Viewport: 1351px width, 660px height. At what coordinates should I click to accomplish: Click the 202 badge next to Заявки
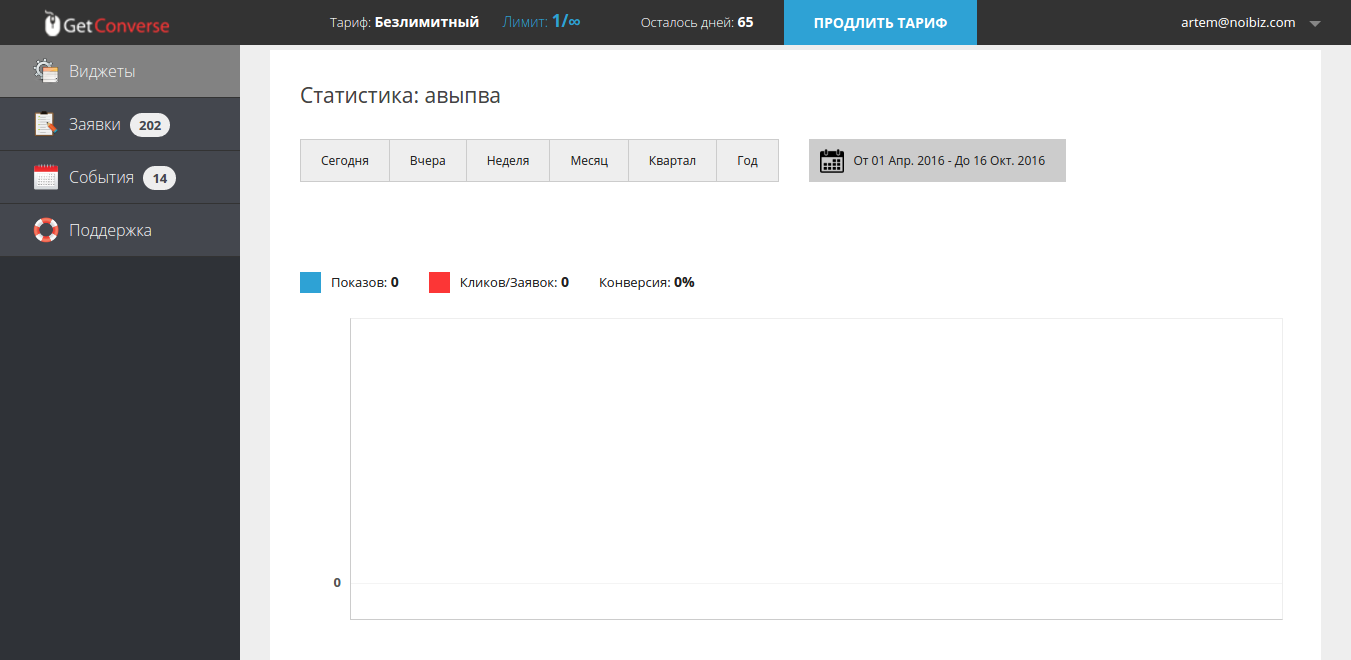click(150, 125)
